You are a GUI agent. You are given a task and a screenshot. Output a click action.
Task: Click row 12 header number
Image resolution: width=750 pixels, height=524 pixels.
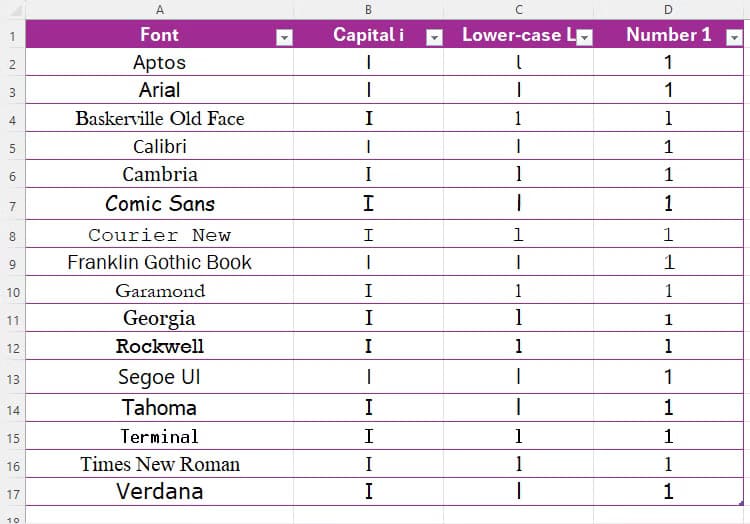click(x=11, y=347)
